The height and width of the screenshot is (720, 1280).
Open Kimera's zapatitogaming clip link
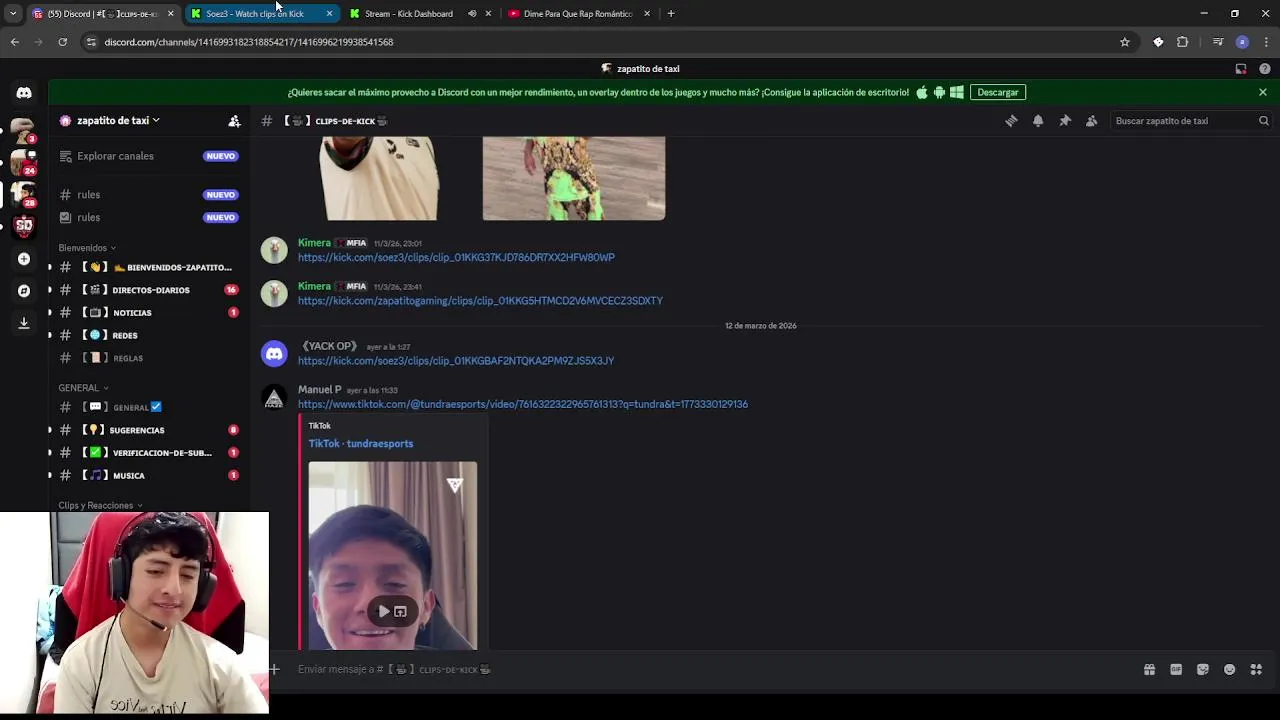click(x=480, y=301)
